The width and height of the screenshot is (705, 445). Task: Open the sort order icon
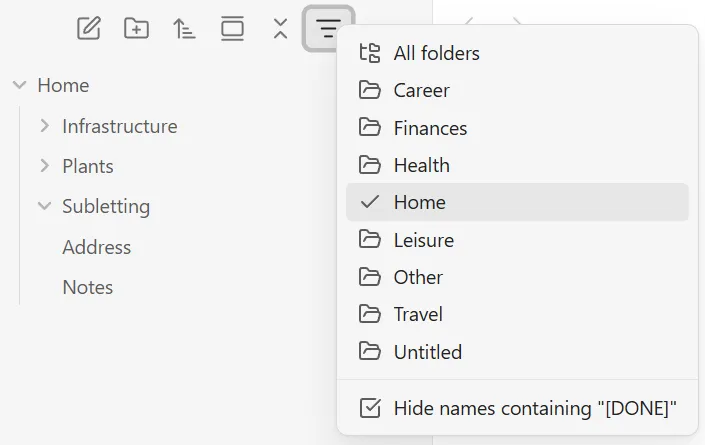184,29
